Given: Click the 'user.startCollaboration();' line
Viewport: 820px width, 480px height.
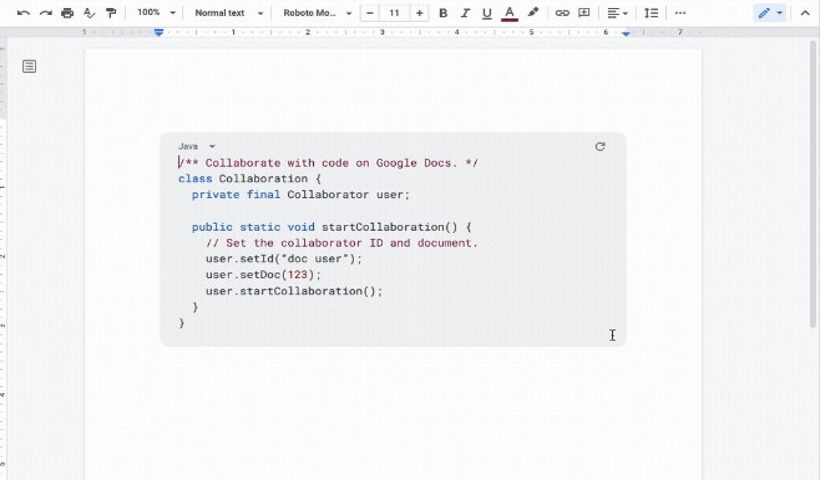Looking at the screenshot, I should click(x=294, y=291).
